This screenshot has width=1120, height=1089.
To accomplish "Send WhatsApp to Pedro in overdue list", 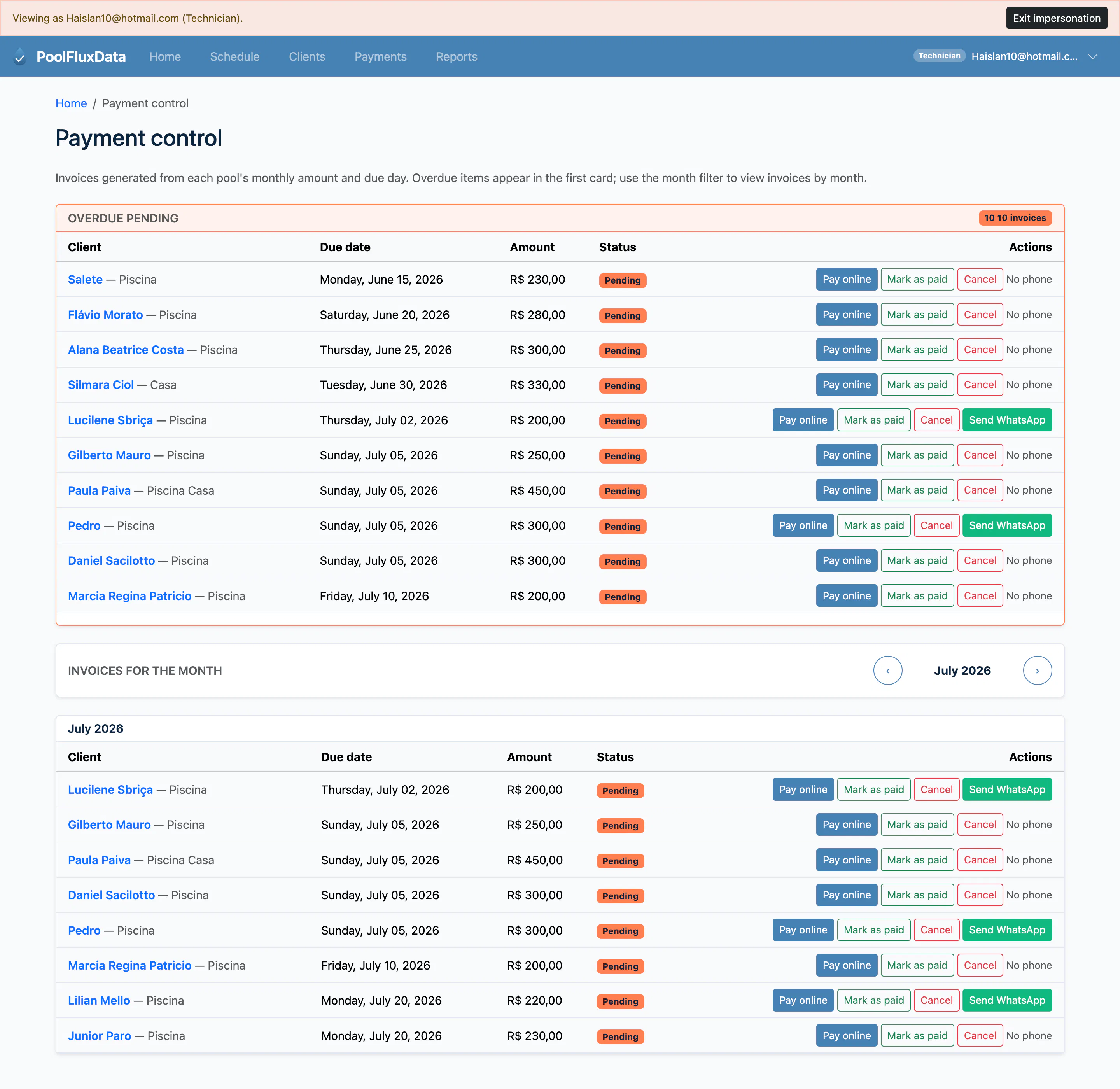I will pyautogui.click(x=1007, y=525).
